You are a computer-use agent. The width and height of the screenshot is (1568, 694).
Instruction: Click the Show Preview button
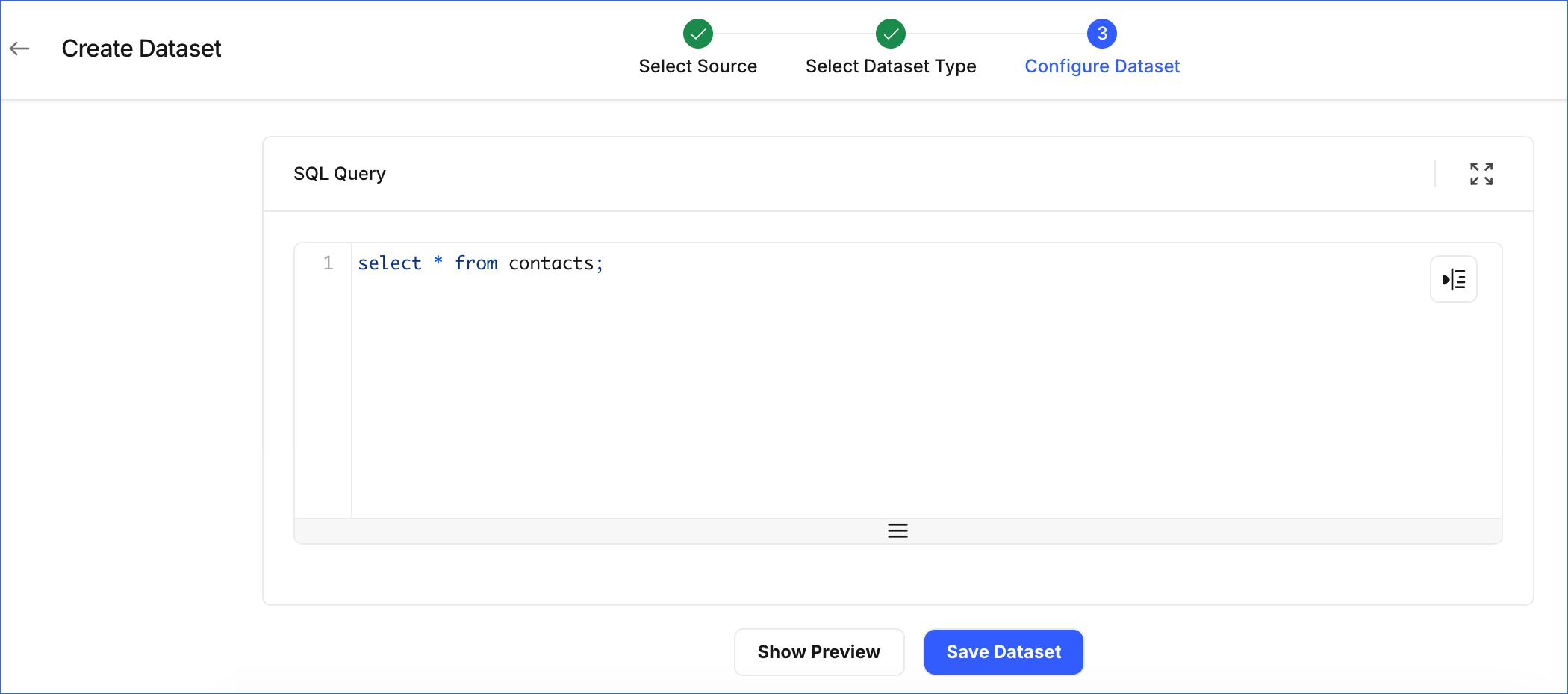(819, 652)
